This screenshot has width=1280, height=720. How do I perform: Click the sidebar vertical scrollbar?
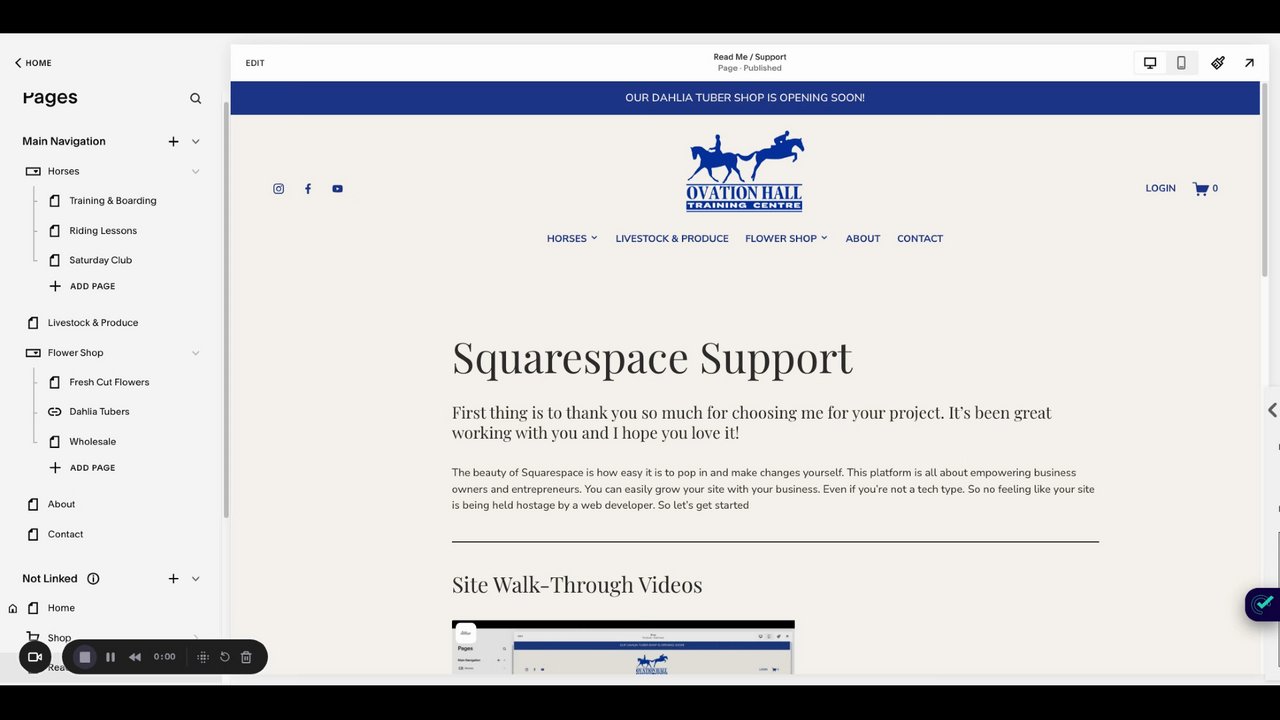225,308
